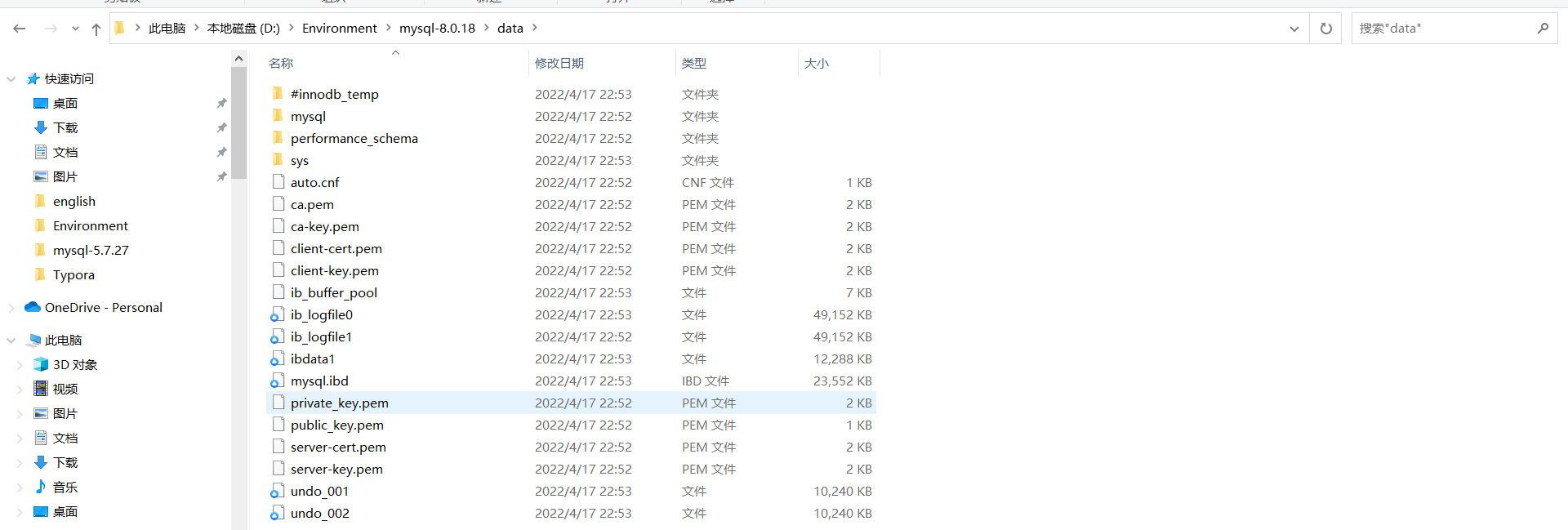Image resolution: width=1568 pixels, height=530 pixels.
Task: Click the 3D 对象 cube icon
Action: (x=41, y=364)
